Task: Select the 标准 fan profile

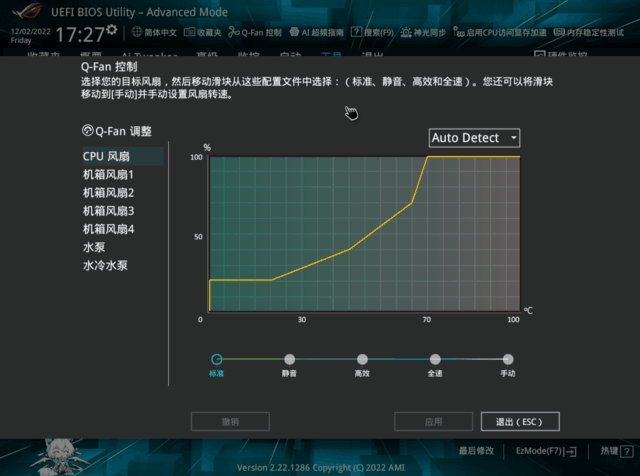Action: pyautogui.click(x=216, y=359)
